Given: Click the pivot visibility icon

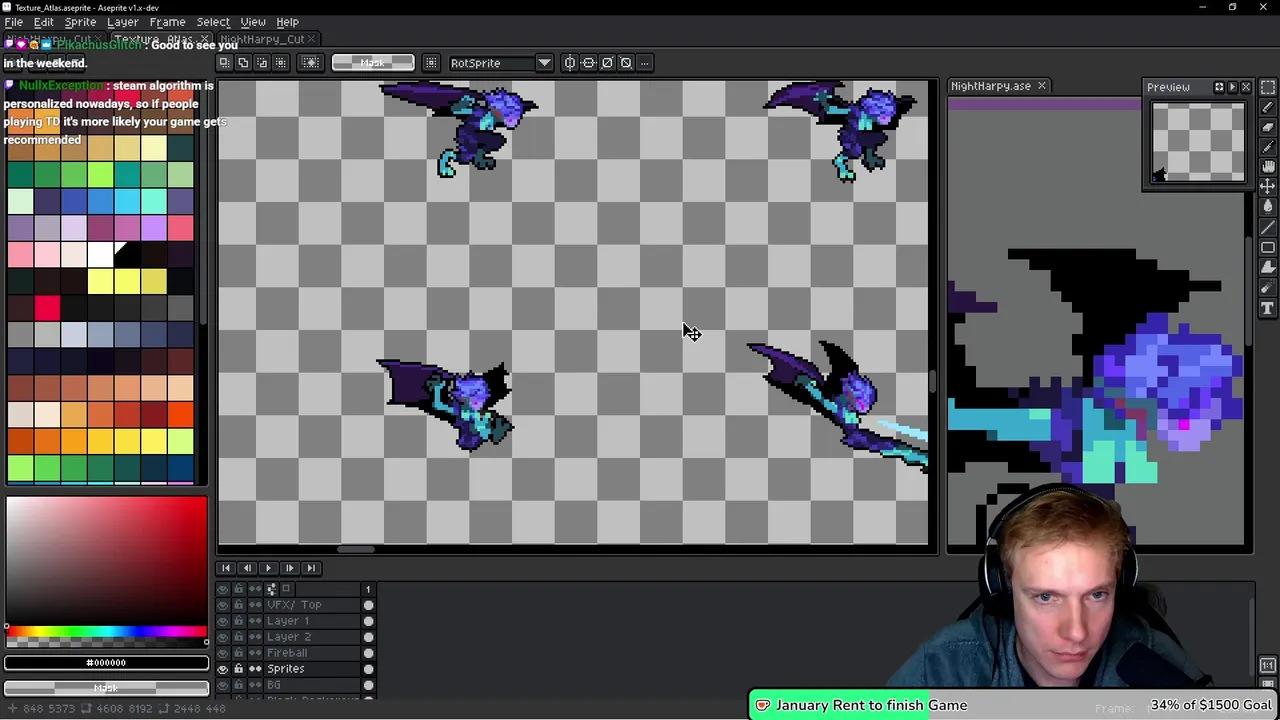Looking at the screenshot, I should pos(431,63).
